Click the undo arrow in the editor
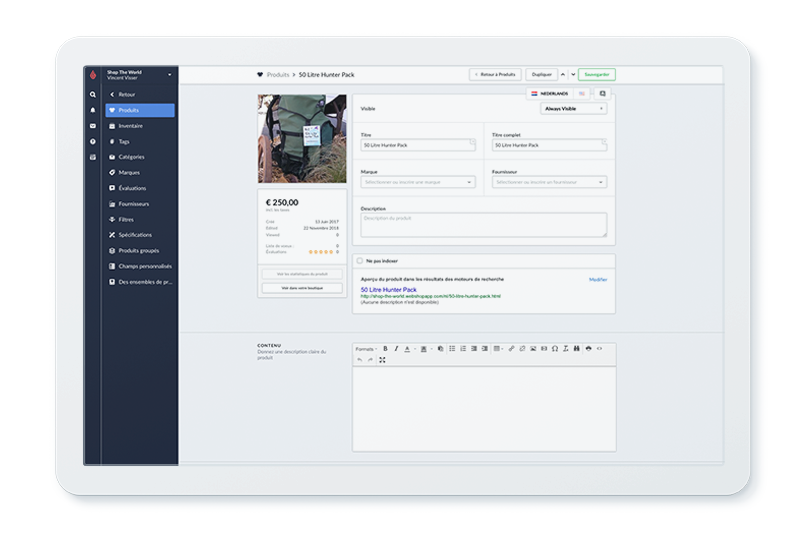This screenshot has width=800, height=550. (360, 360)
